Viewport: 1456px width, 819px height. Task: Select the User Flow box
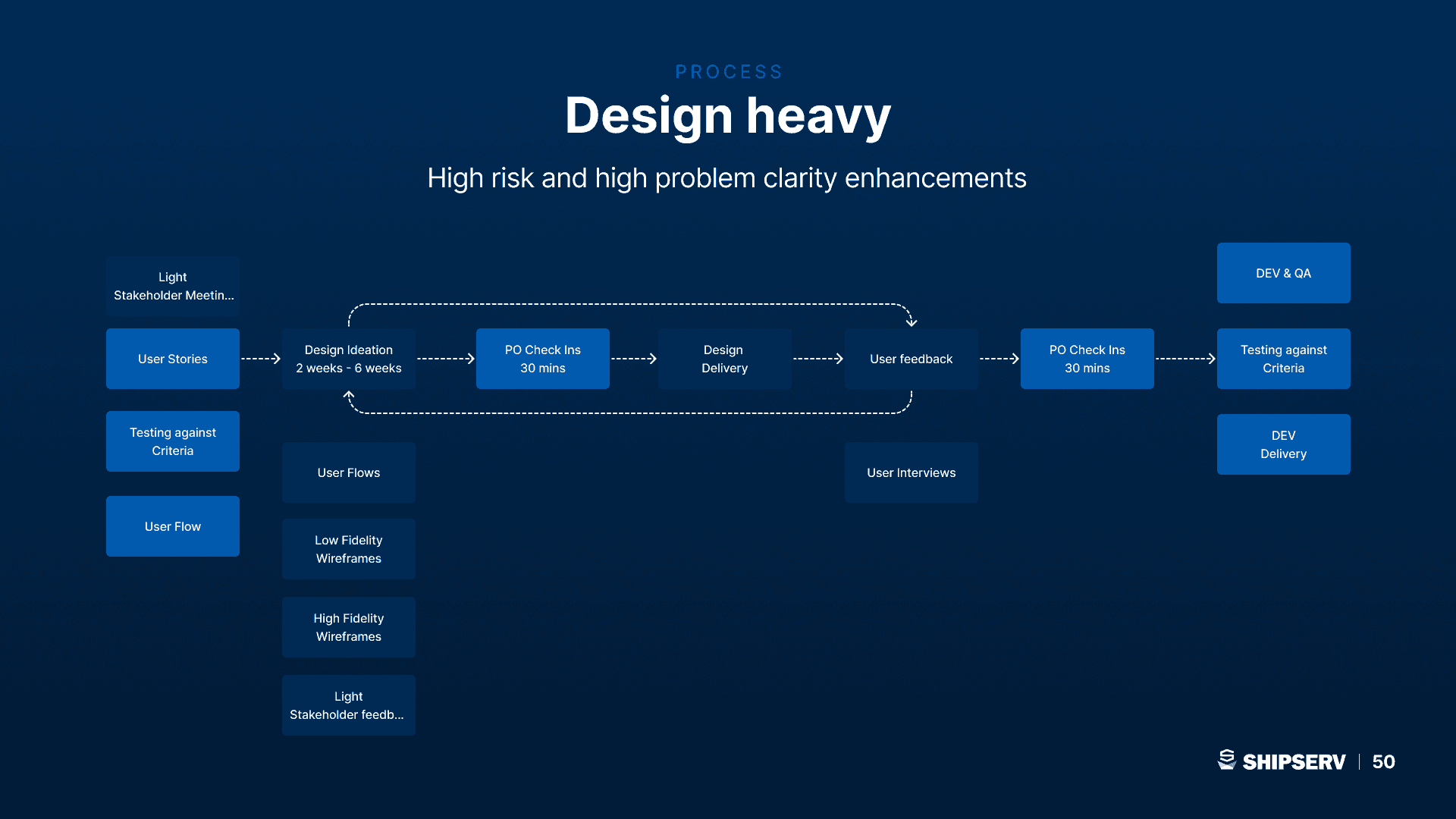coord(173,526)
